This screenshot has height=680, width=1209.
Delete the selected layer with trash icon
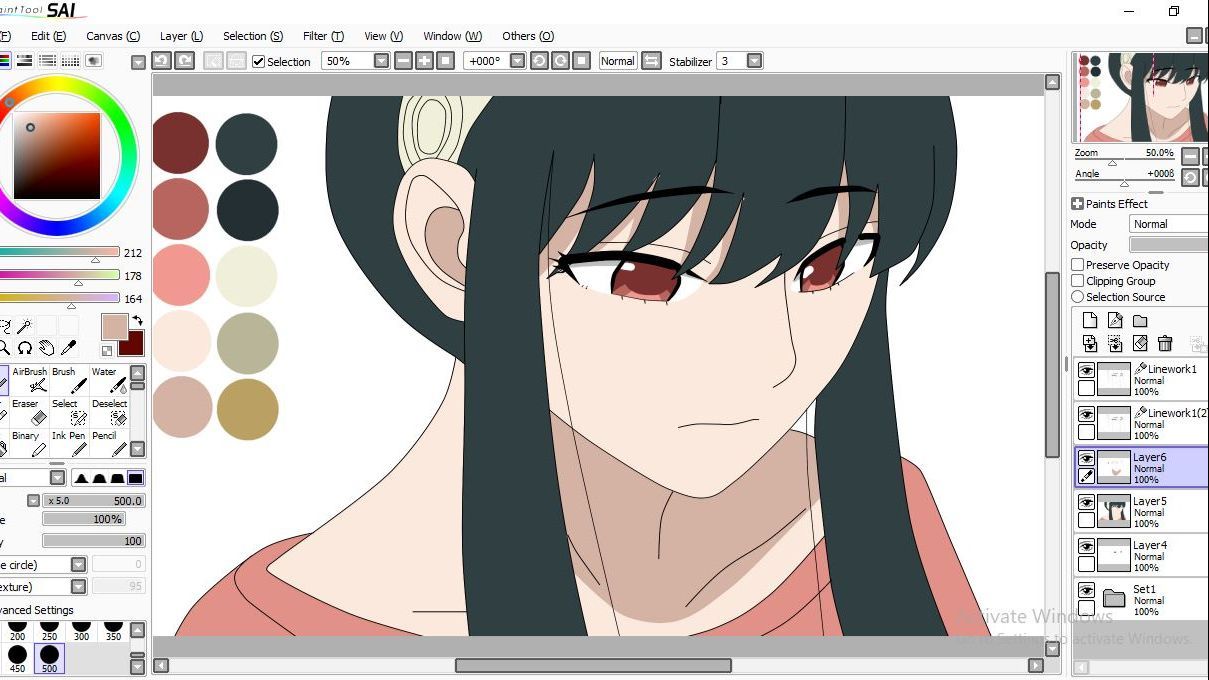click(x=1165, y=344)
